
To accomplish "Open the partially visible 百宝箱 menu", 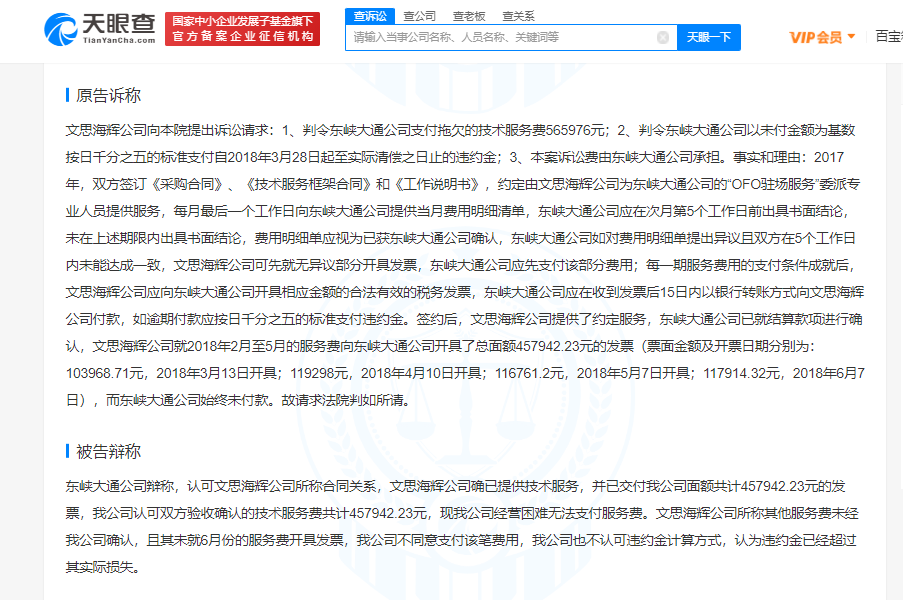I will (x=889, y=36).
